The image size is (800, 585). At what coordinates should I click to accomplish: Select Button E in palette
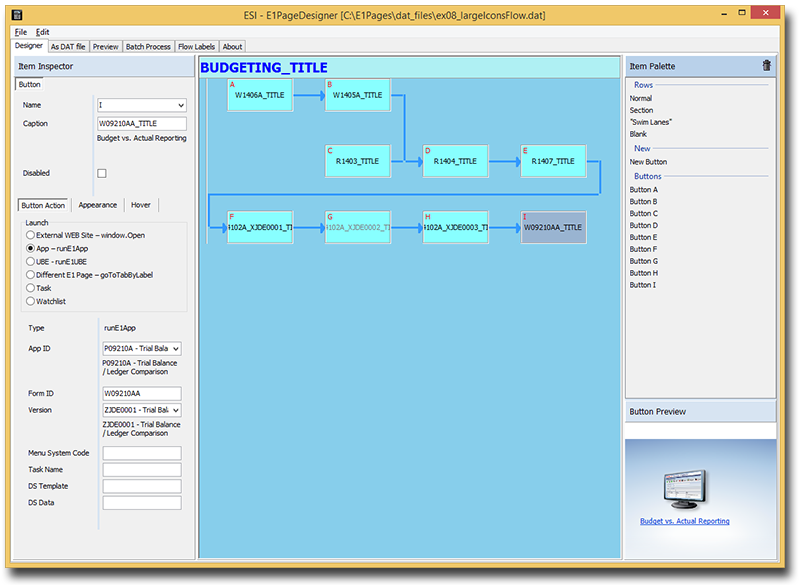643,237
